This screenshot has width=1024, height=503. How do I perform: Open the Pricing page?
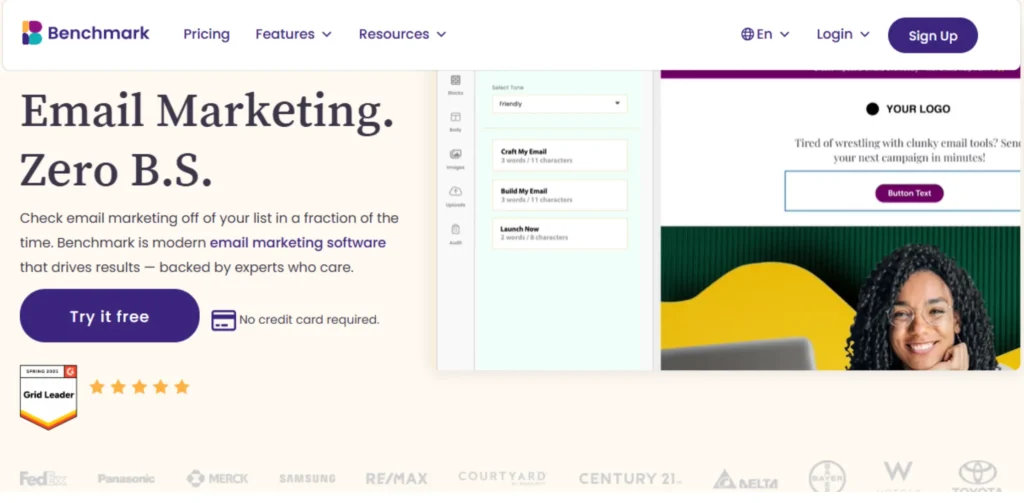[x=206, y=34]
